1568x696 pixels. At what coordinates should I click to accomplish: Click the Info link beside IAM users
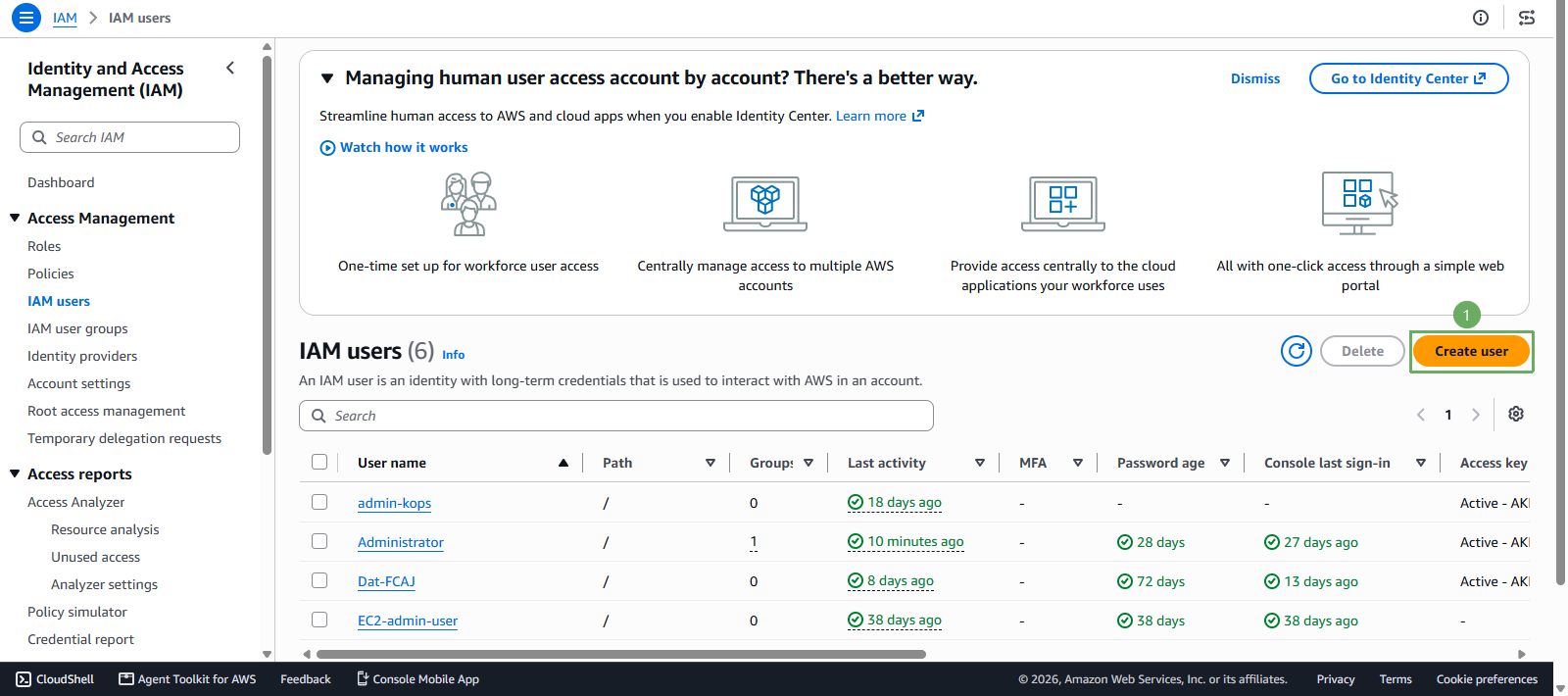tap(453, 355)
